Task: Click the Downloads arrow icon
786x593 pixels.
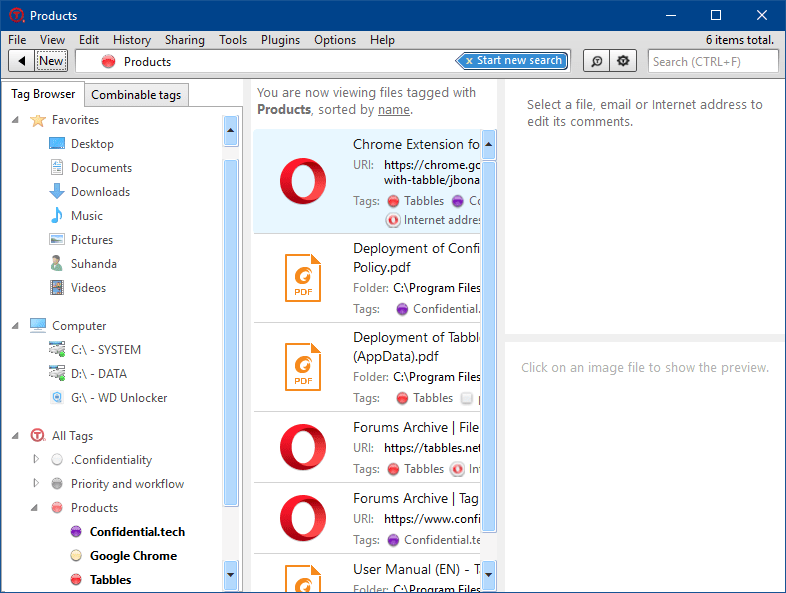Action: 57,191
